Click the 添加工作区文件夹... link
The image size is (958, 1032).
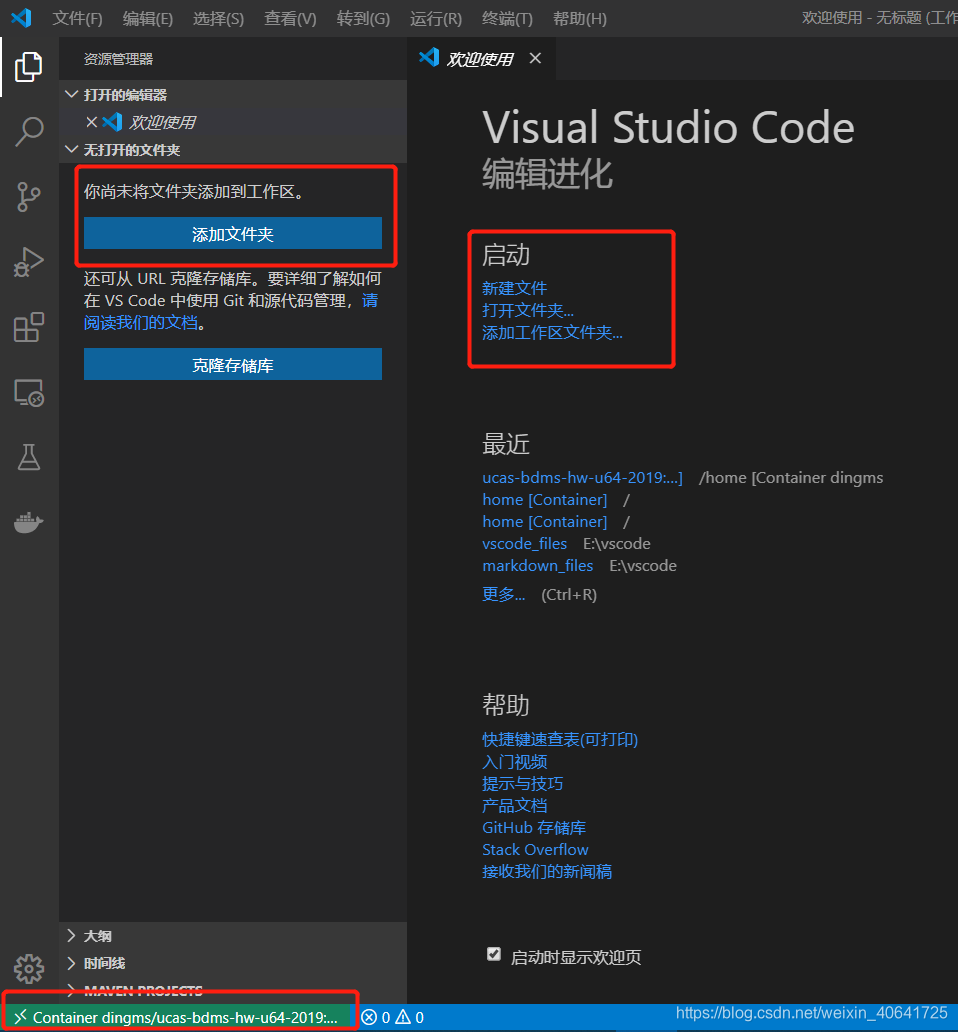553,333
